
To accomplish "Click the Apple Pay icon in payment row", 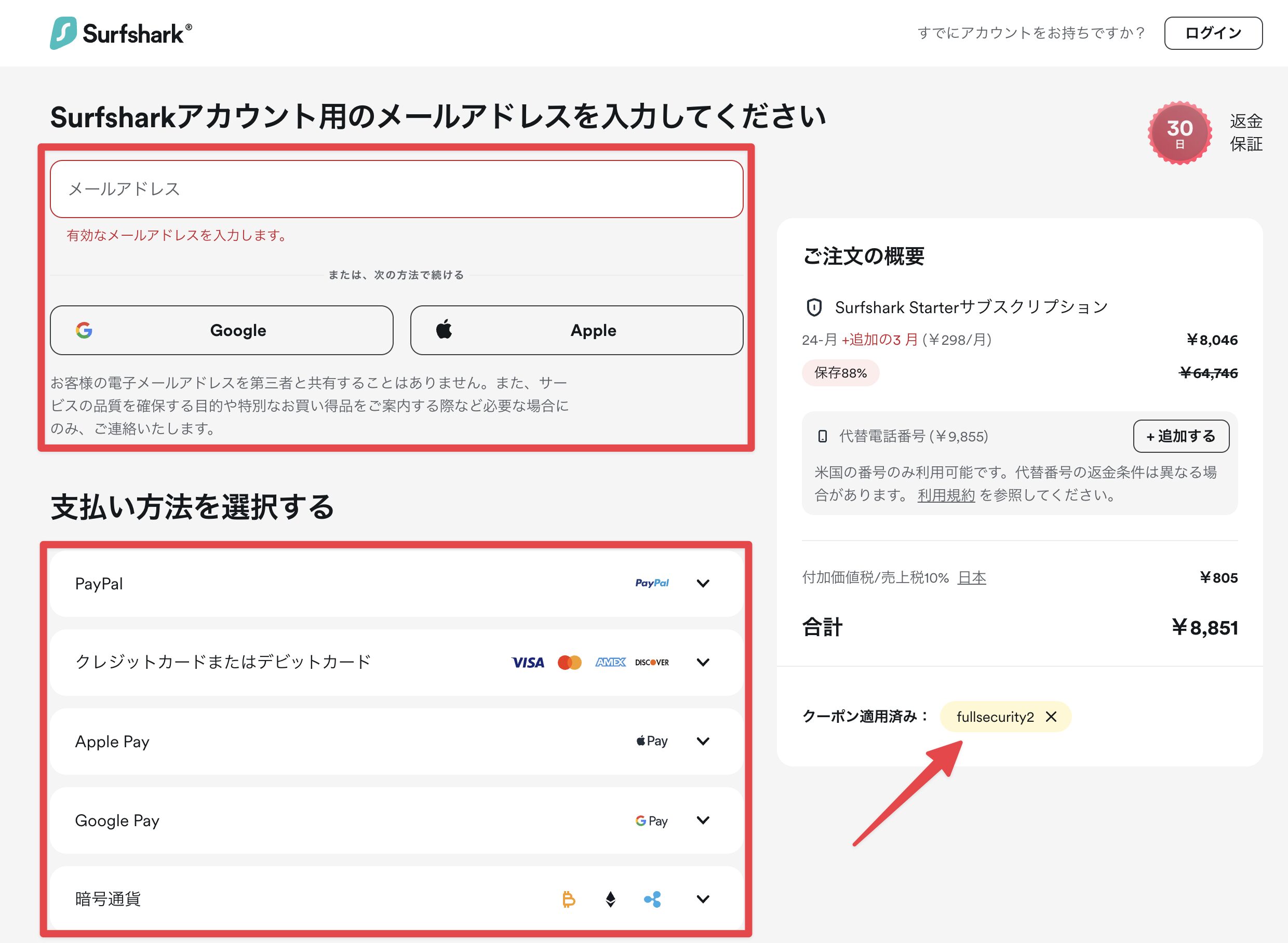I will coord(650,741).
